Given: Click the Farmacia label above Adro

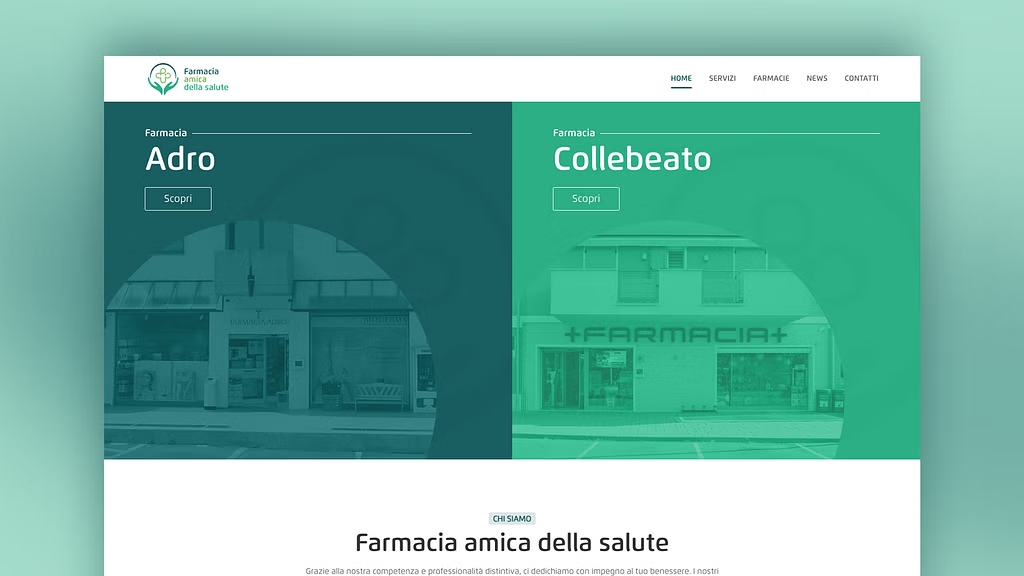Looking at the screenshot, I should pyautogui.click(x=166, y=133).
